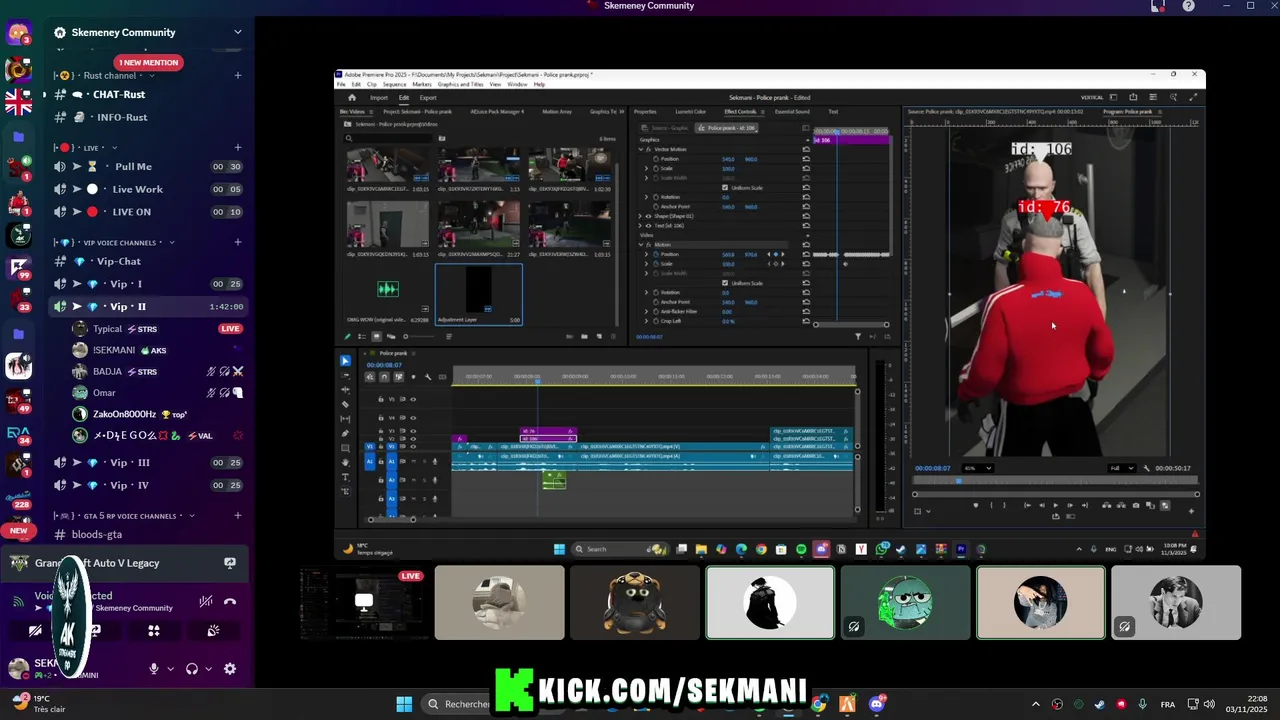Screen dimensions: 1280x720
Task: Open the Discord help icon in the title bar
Action: click(1188, 6)
